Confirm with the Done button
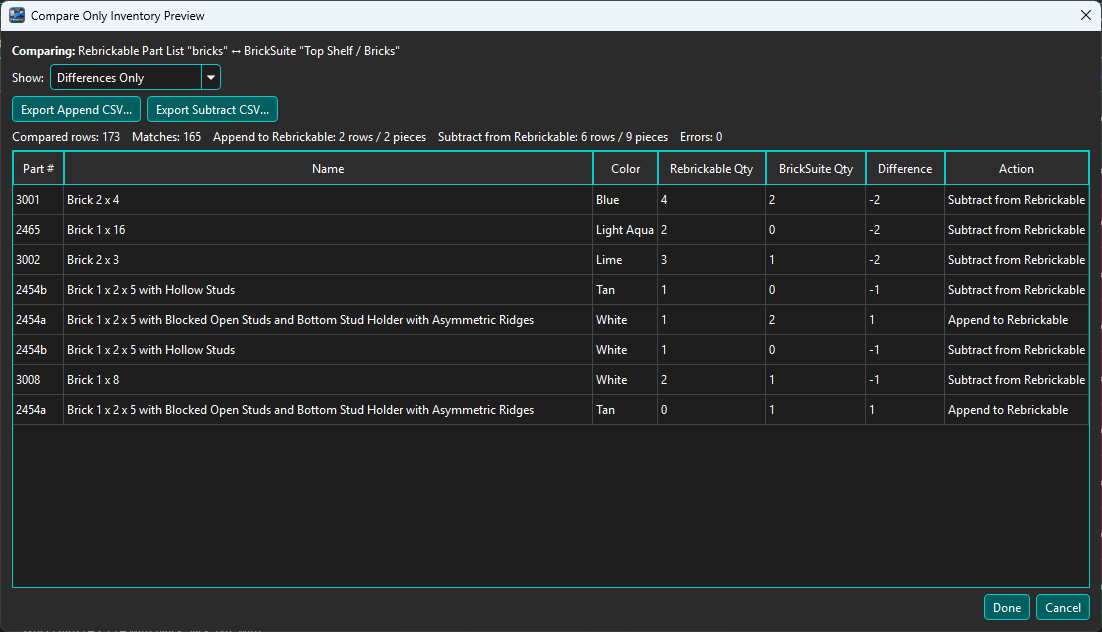Image resolution: width=1102 pixels, height=632 pixels. coord(1006,607)
